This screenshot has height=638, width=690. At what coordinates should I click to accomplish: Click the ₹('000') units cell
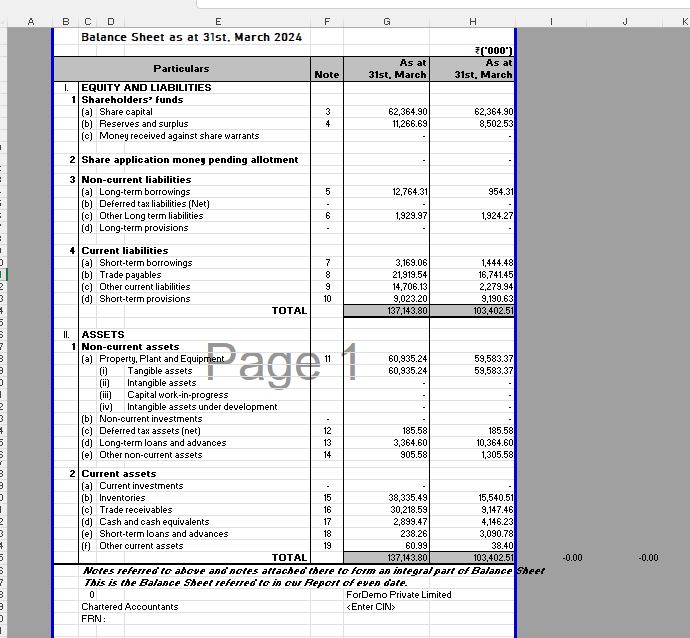[x=494, y=51]
